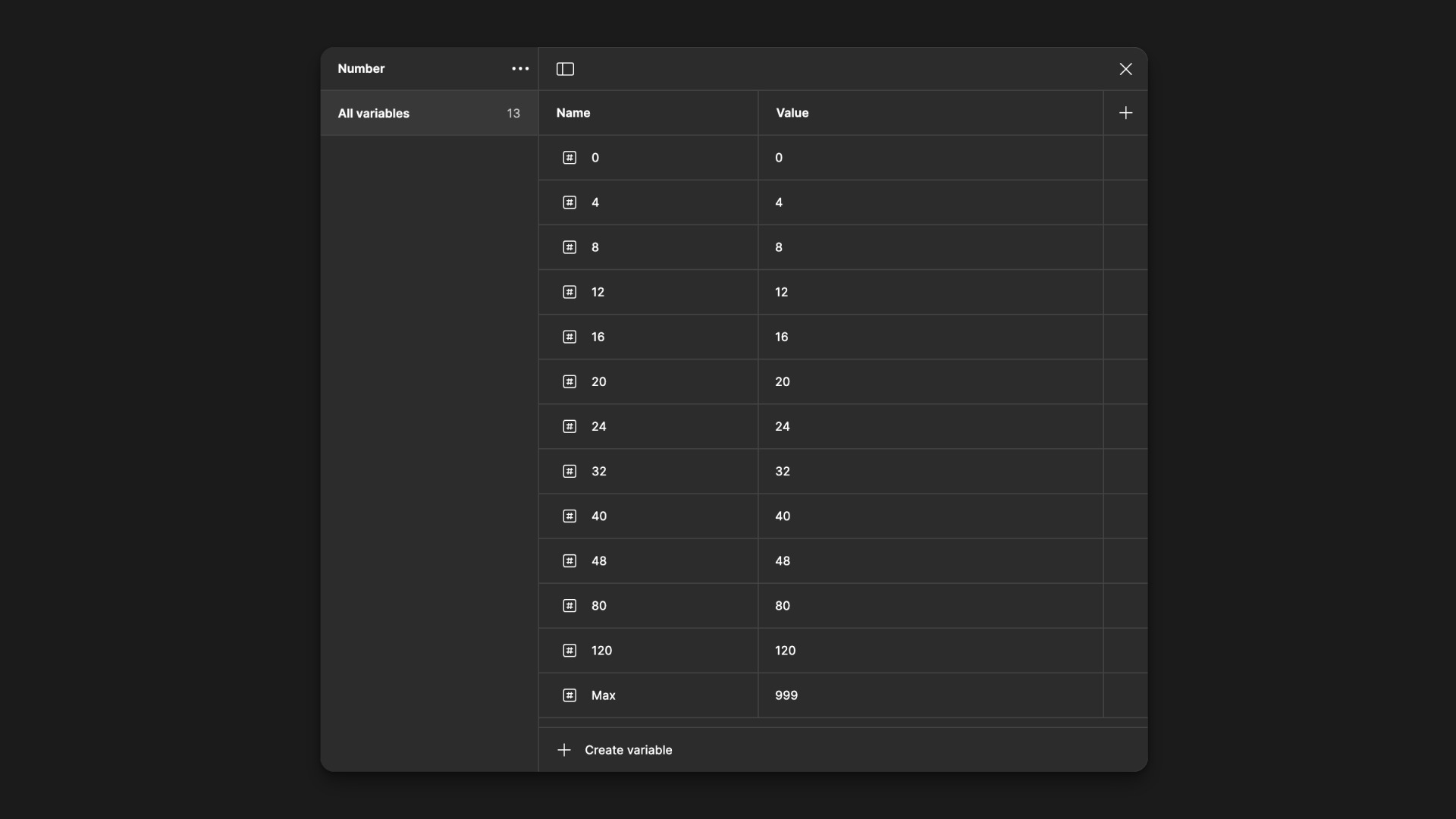This screenshot has height=819, width=1456.
Task: Select the variable name 4
Action: pos(595,202)
